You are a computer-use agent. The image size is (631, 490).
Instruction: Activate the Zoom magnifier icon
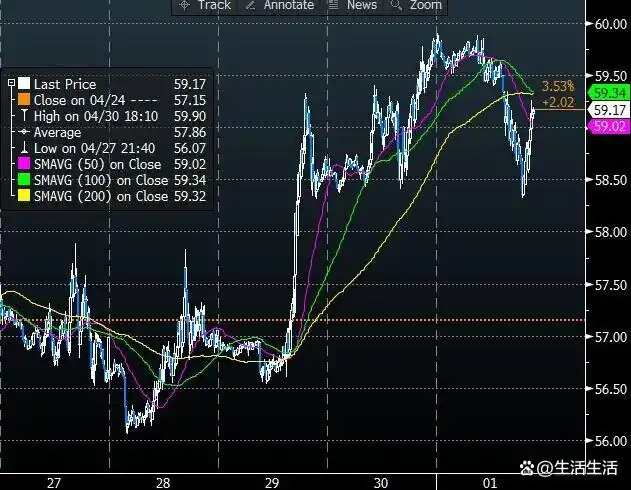pyautogui.click(x=395, y=6)
